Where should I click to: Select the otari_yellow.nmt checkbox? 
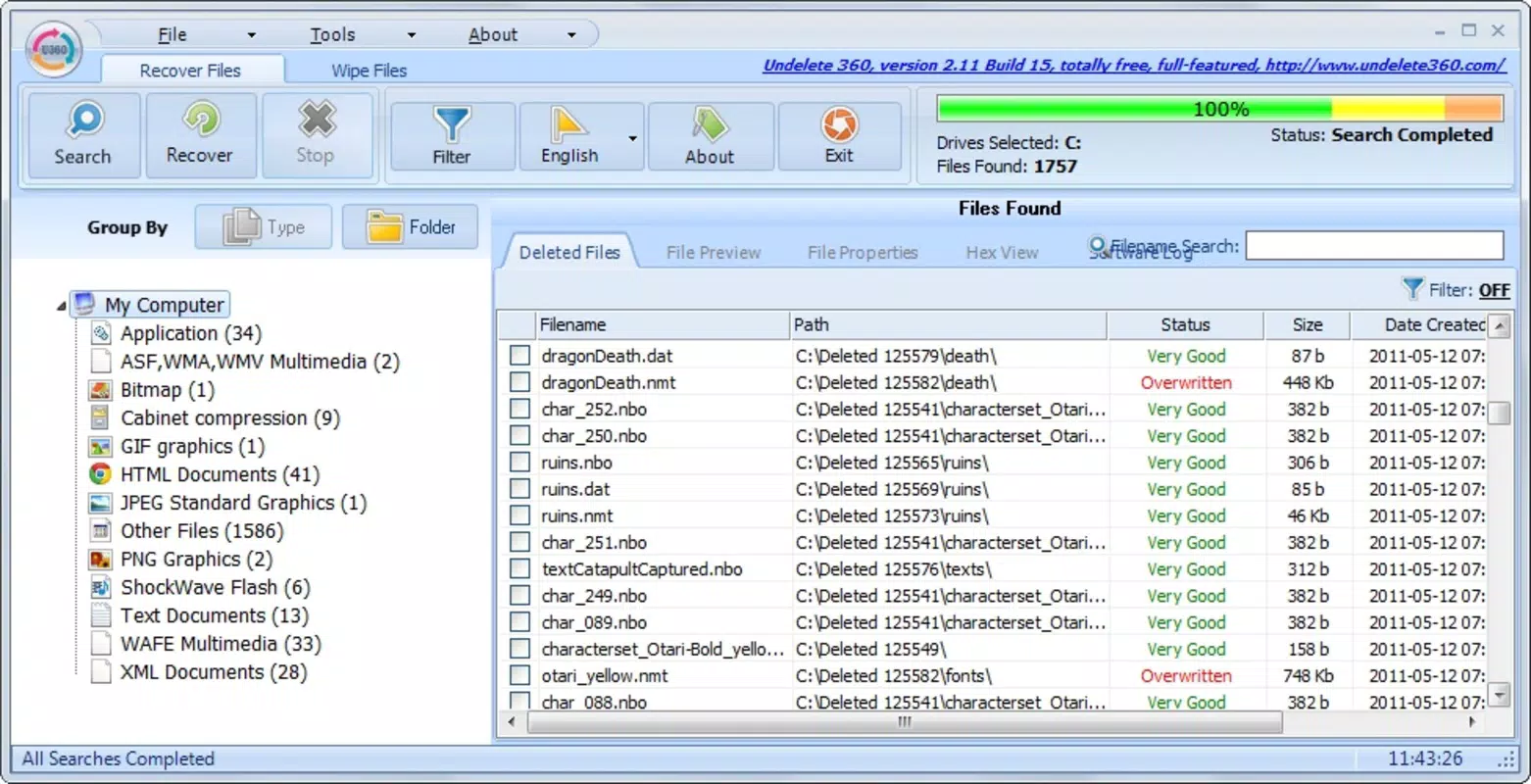[519, 675]
